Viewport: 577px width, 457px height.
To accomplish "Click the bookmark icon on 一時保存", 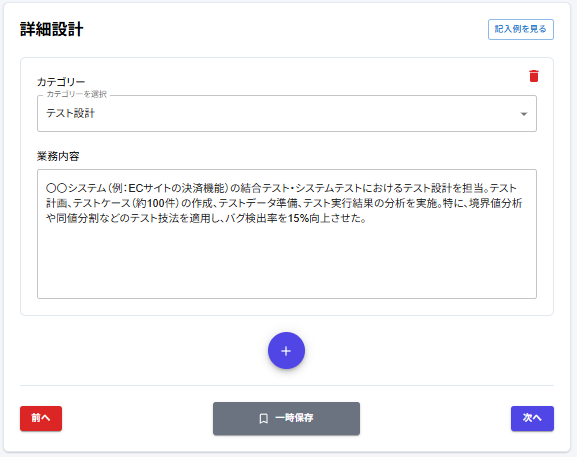I will point(263,419).
